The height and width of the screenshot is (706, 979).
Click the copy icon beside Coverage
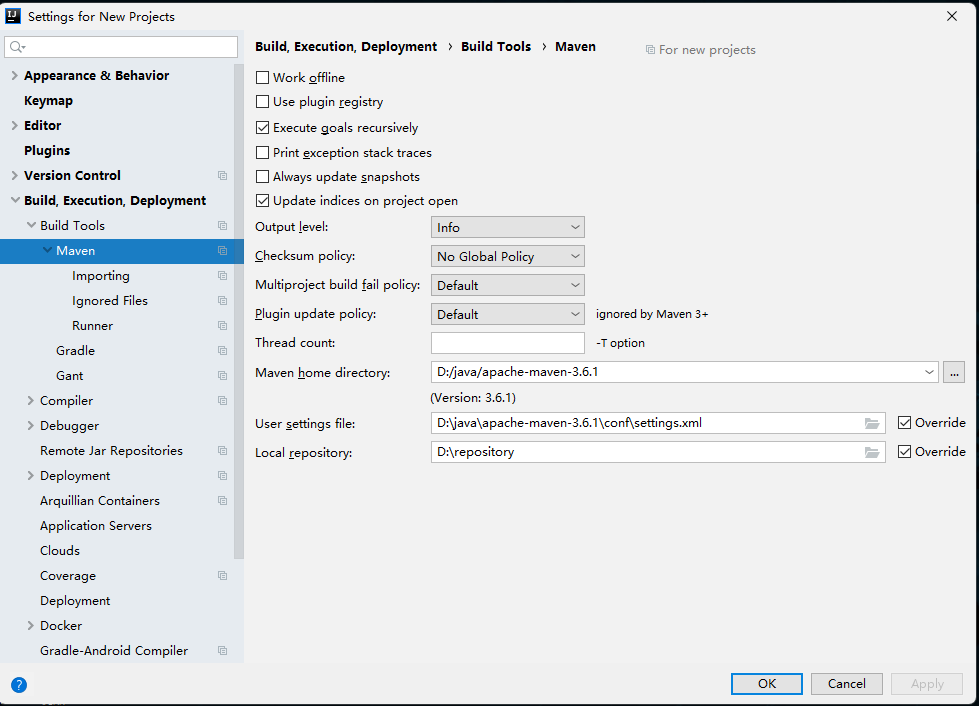222,575
